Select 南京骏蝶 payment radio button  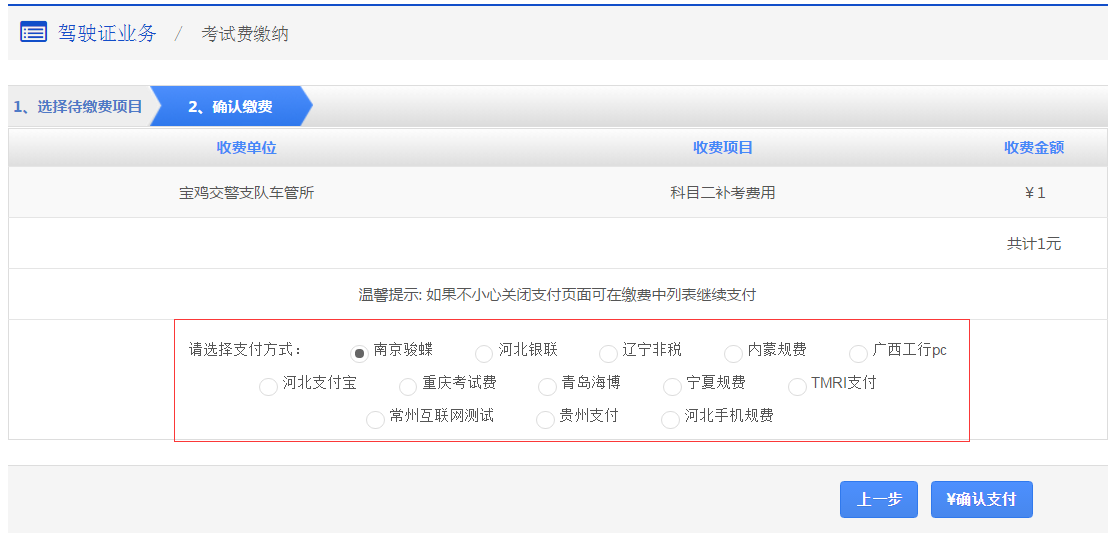tap(359, 353)
